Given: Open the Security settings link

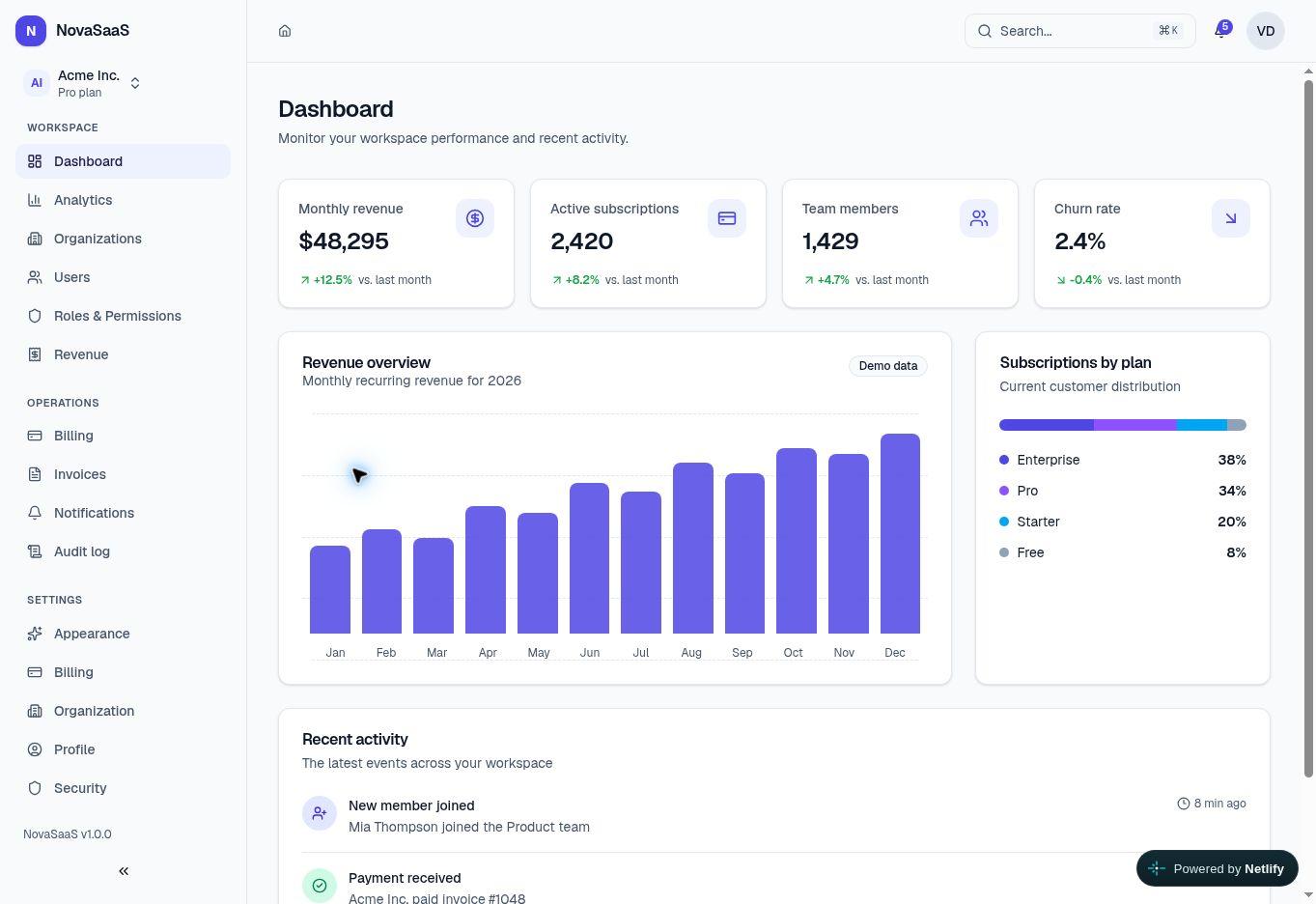Looking at the screenshot, I should click(123, 788).
